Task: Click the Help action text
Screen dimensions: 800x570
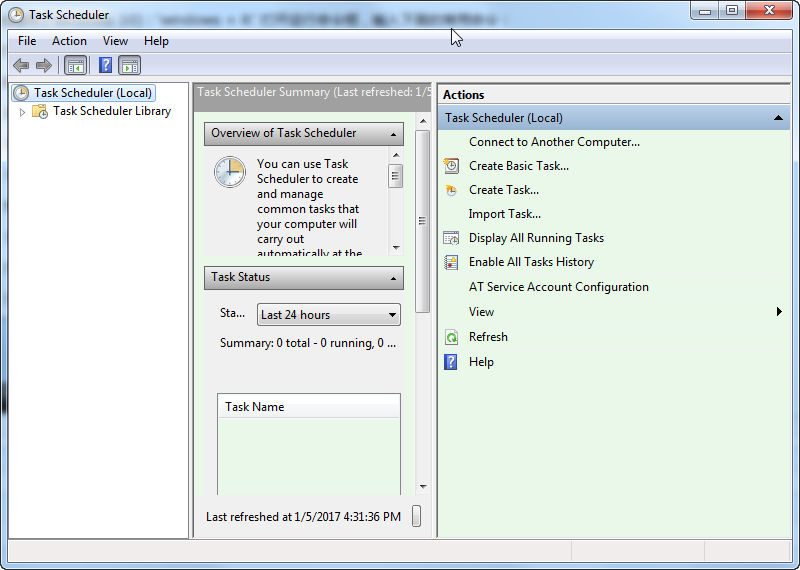Action: pyautogui.click(x=481, y=362)
